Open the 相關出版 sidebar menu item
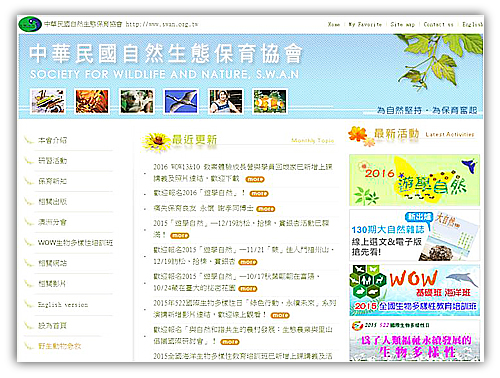This screenshot has width=500, height=378. [52, 201]
